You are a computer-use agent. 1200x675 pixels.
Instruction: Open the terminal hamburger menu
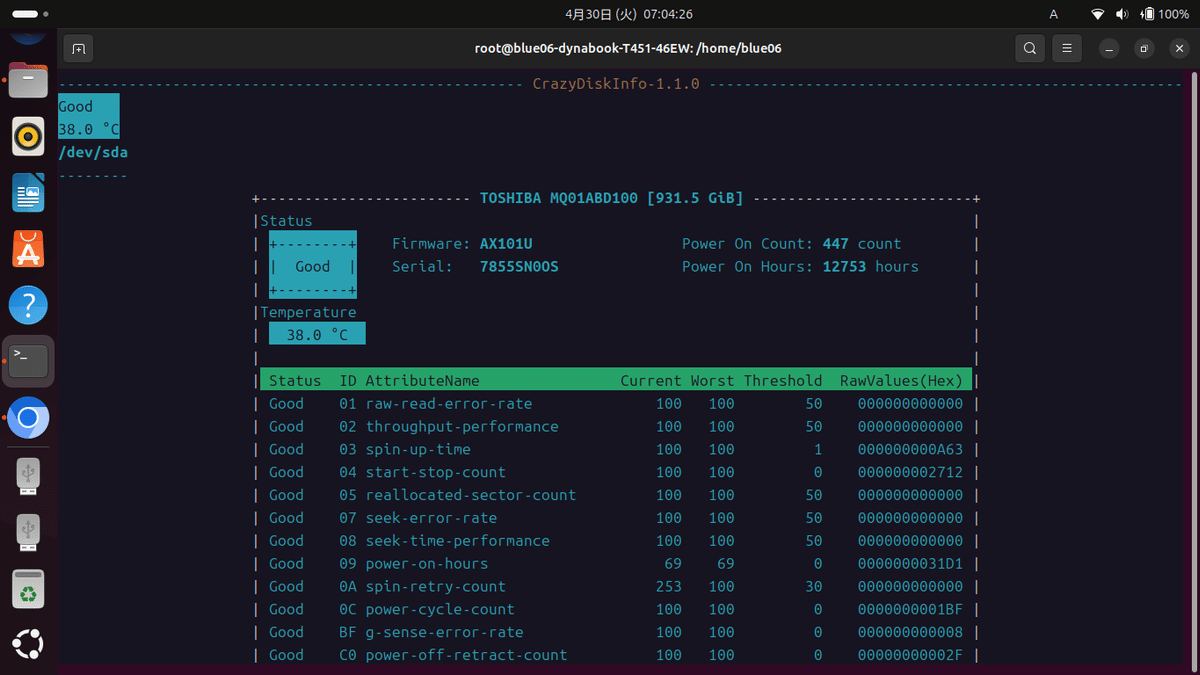(x=1066, y=48)
